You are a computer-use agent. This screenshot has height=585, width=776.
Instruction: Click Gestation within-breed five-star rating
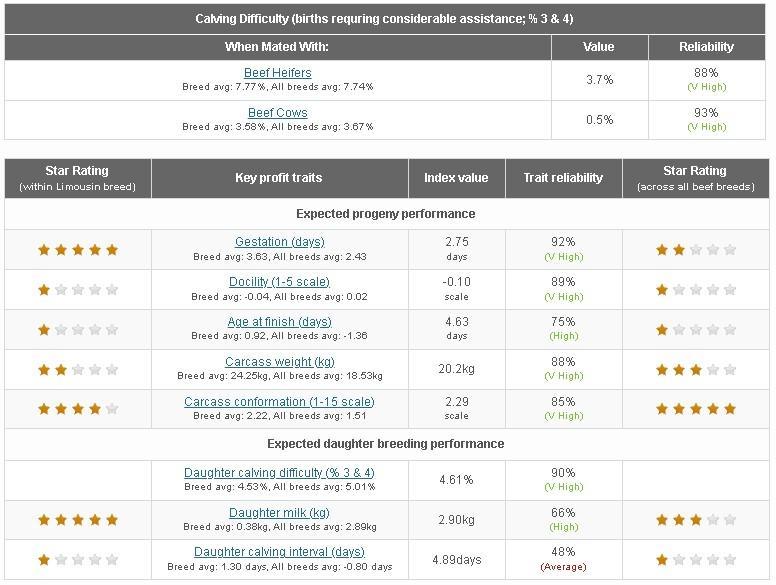pyautogui.click(x=78, y=250)
